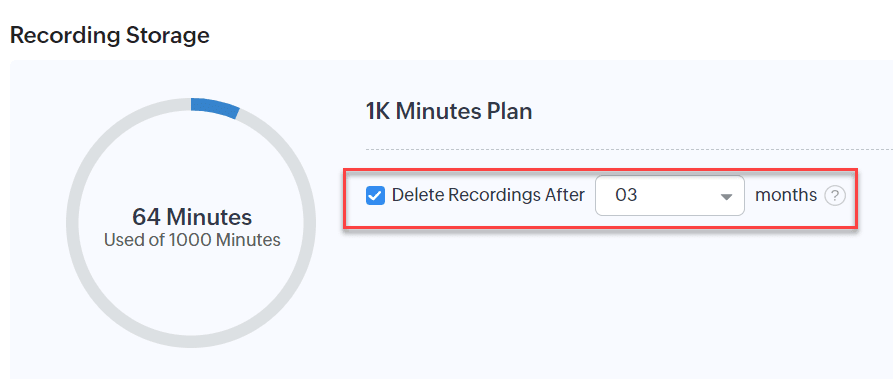Click the "1K Minutes Plan" heading
893x379 pixels.
[449, 112]
